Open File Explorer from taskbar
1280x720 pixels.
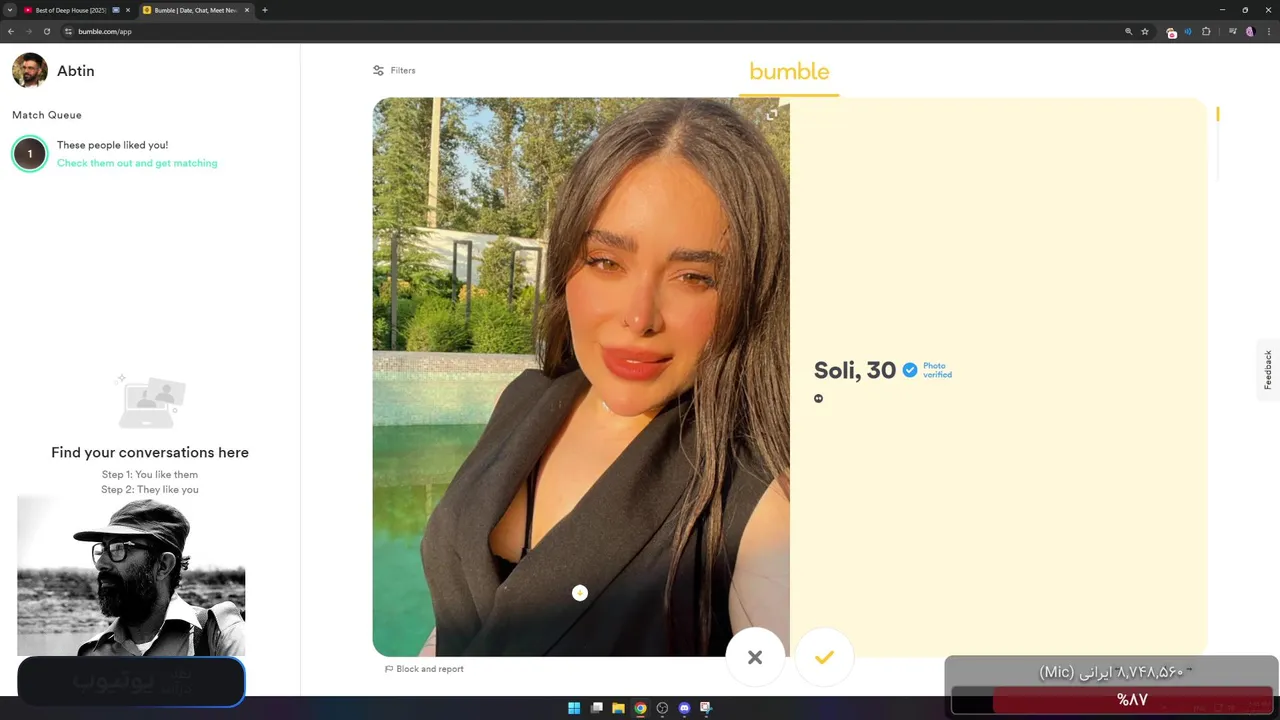(619, 708)
